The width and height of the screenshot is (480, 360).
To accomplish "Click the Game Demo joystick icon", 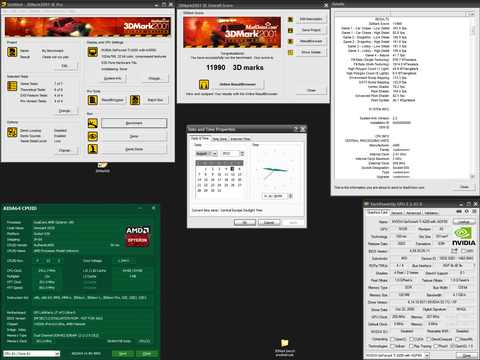I will click(x=93, y=149).
